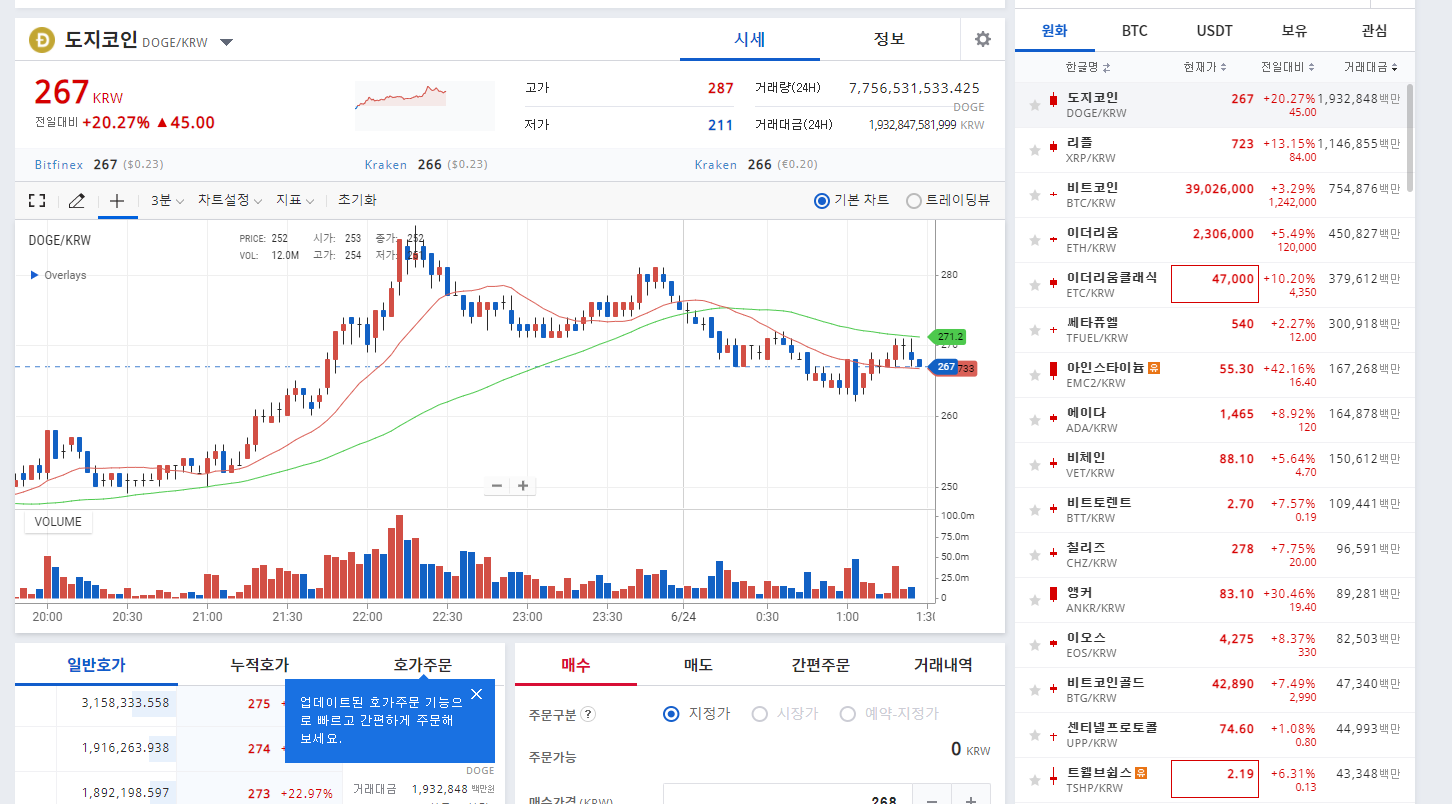Open the DOGE/KRW market dropdown arrow

pyautogui.click(x=226, y=42)
